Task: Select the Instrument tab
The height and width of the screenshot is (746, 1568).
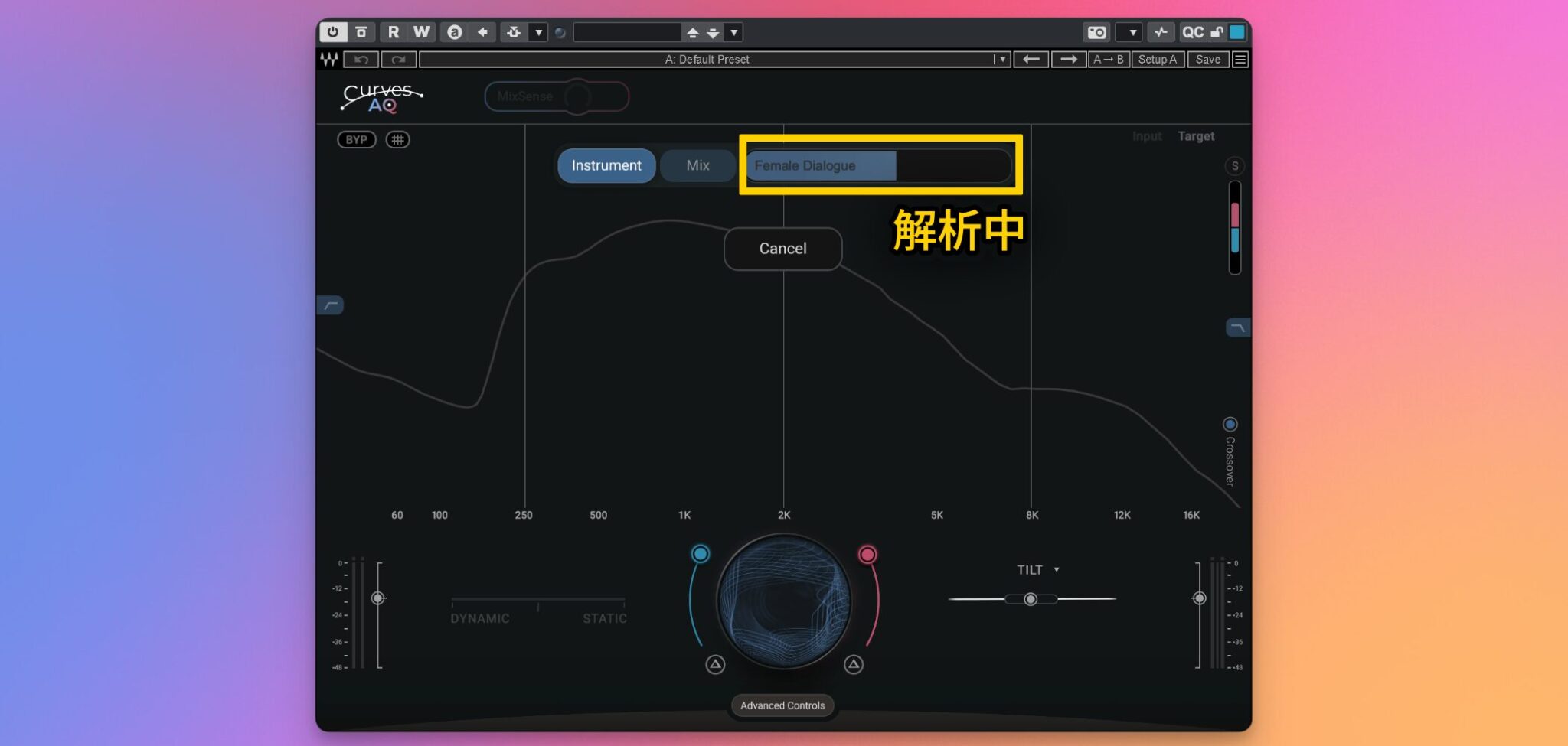Action: (x=606, y=165)
